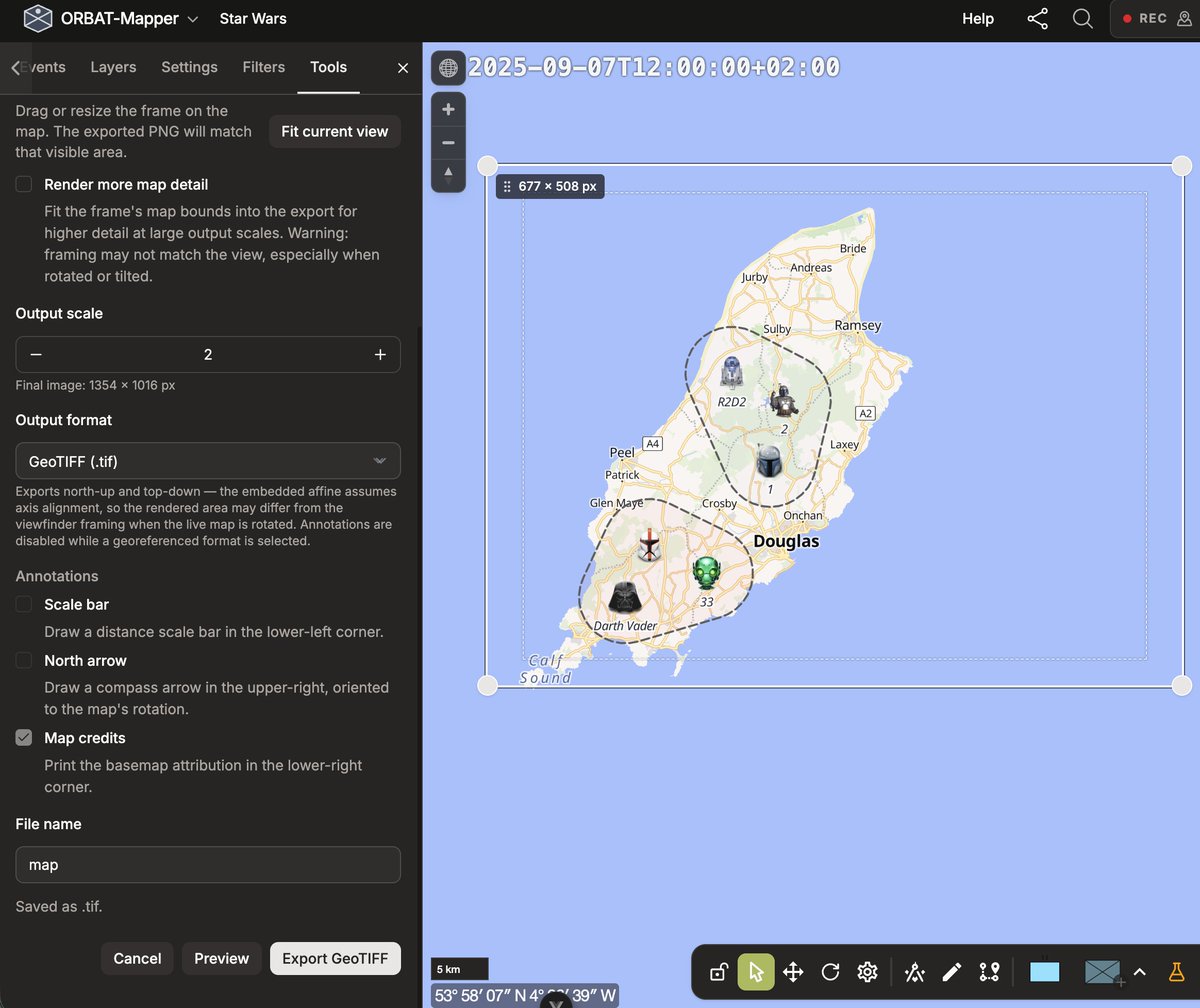
Task: Click the globe projection icon on map
Action: tap(448, 68)
